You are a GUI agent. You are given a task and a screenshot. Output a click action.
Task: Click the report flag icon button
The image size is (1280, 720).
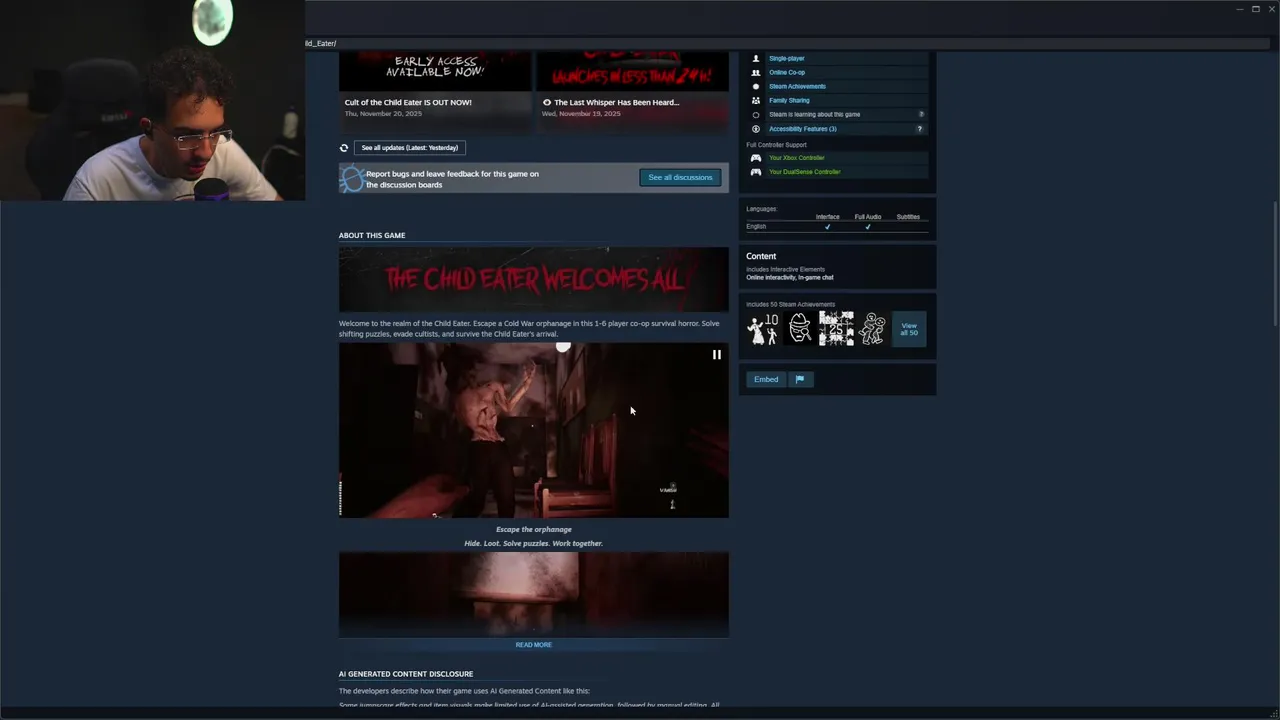click(x=799, y=379)
